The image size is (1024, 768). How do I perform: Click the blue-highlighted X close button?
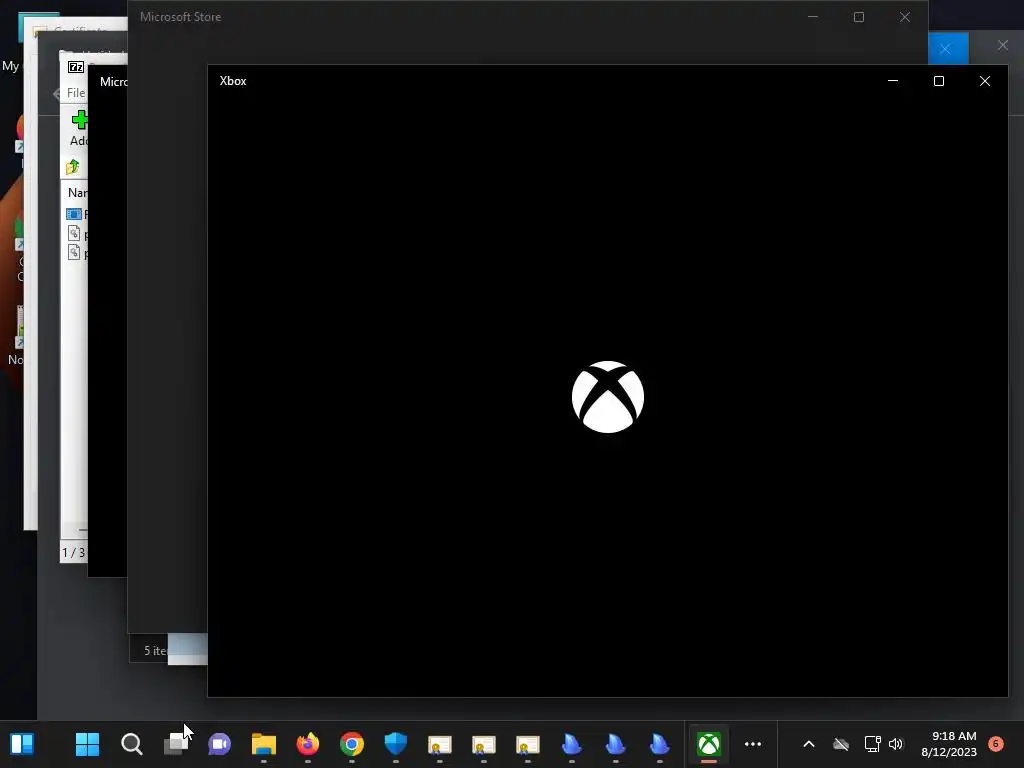[946, 49]
